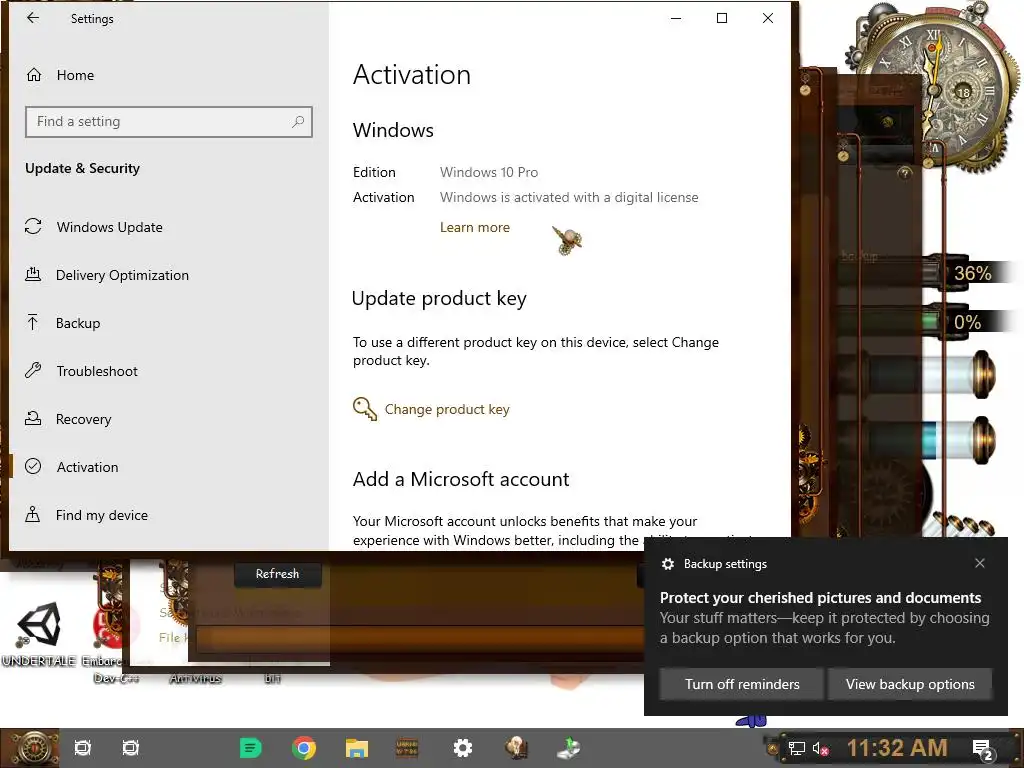Click the 11:32 AM taskbar clock
The height and width of the screenshot is (768, 1024).
tap(897, 748)
